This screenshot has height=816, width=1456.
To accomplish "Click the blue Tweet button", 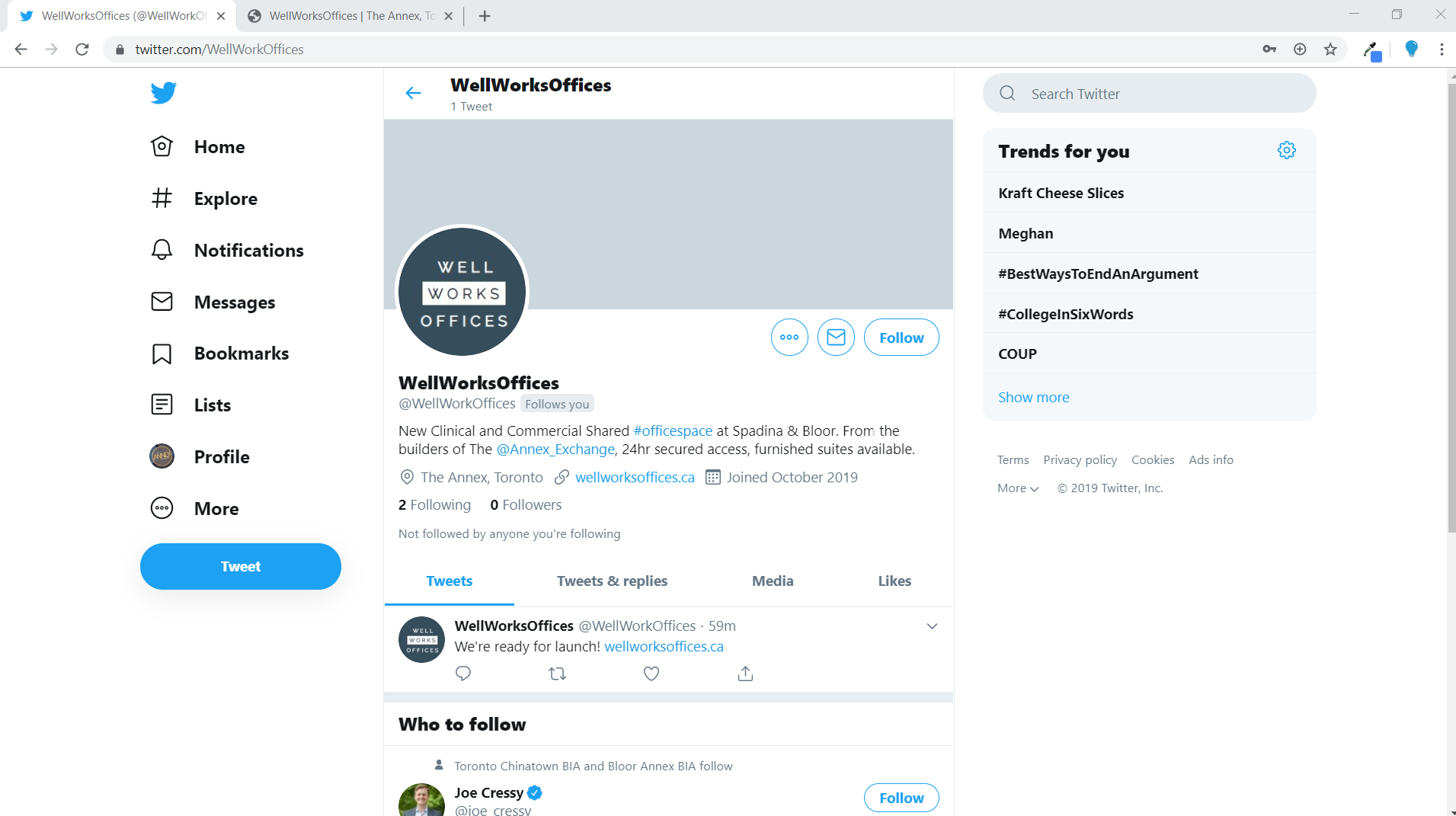I will click(x=241, y=566).
